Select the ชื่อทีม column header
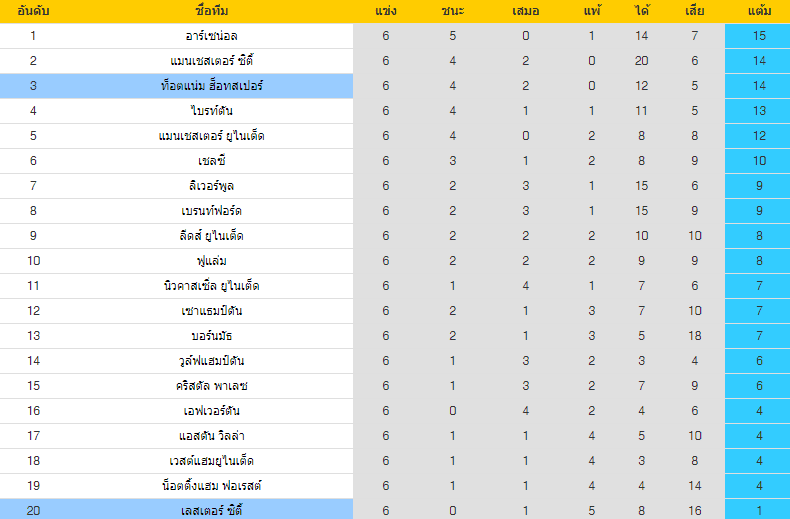The height and width of the screenshot is (519, 790). click(x=212, y=11)
